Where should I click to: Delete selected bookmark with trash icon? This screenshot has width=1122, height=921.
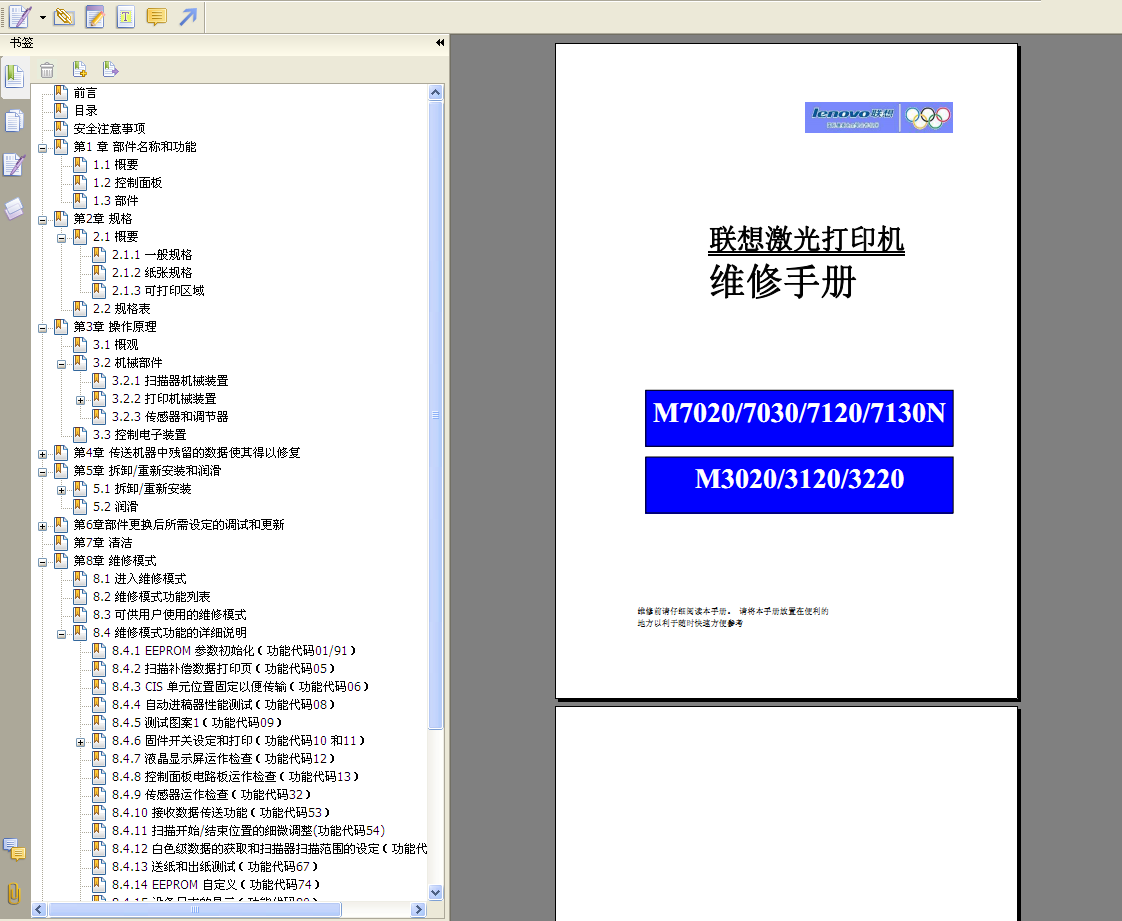coord(47,69)
